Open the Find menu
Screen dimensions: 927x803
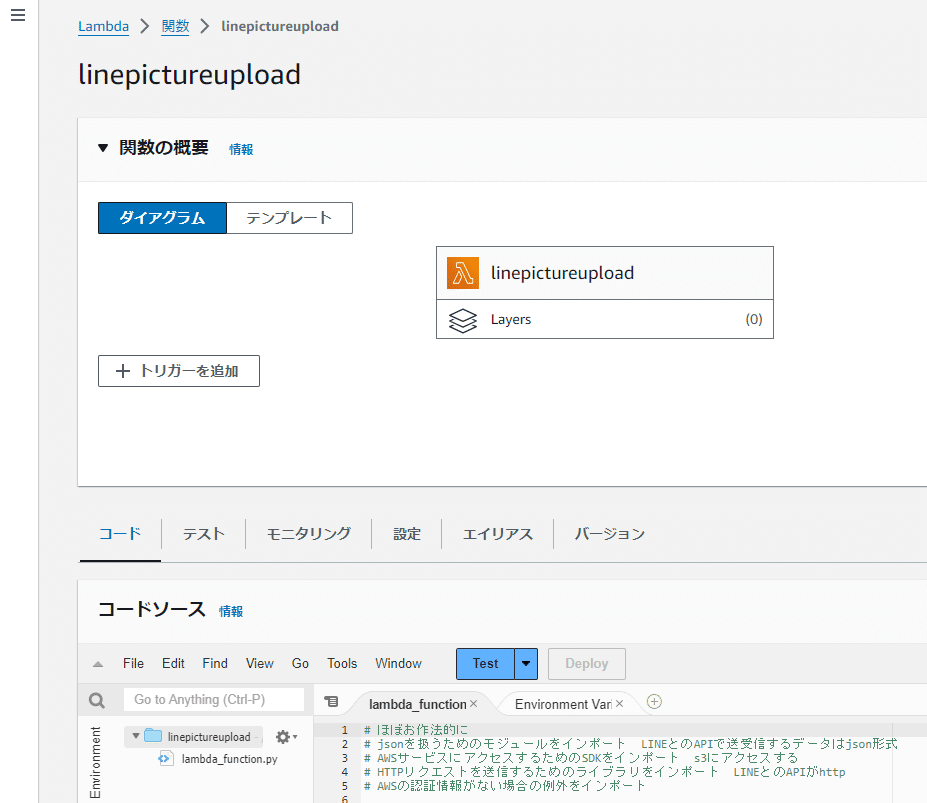click(x=215, y=663)
